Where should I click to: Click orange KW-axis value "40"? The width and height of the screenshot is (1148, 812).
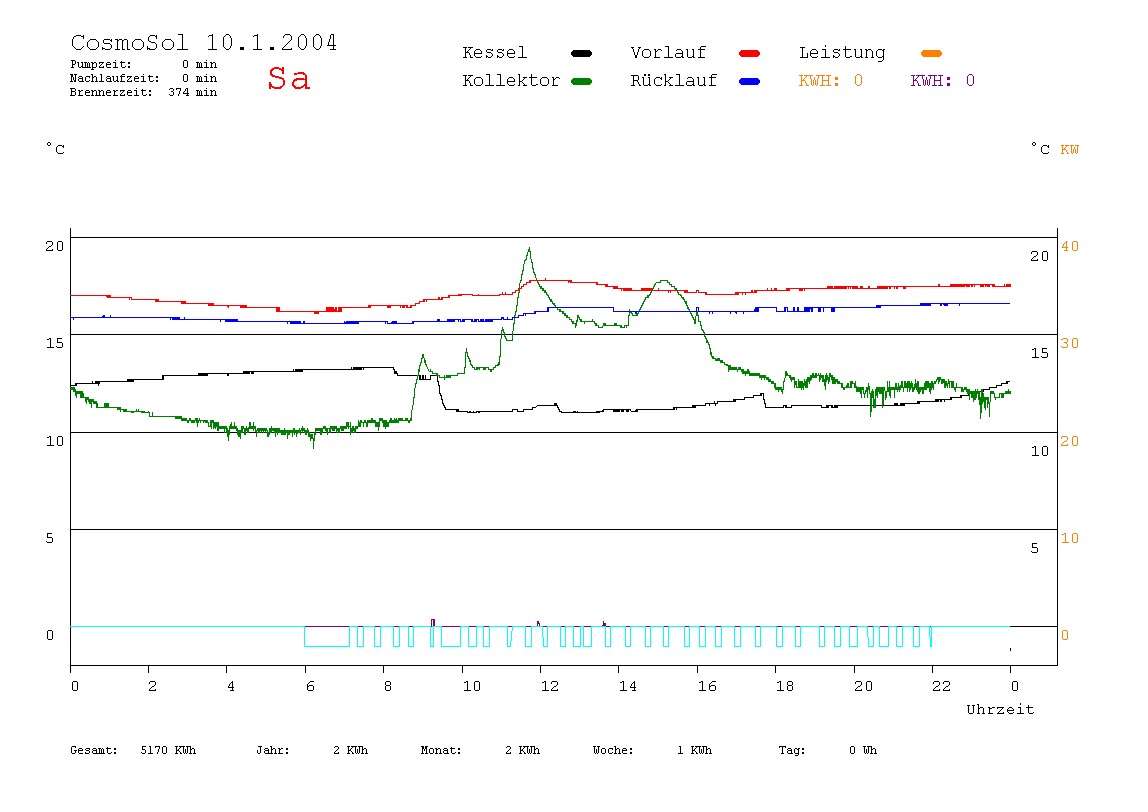pyautogui.click(x=1070, y=247)
